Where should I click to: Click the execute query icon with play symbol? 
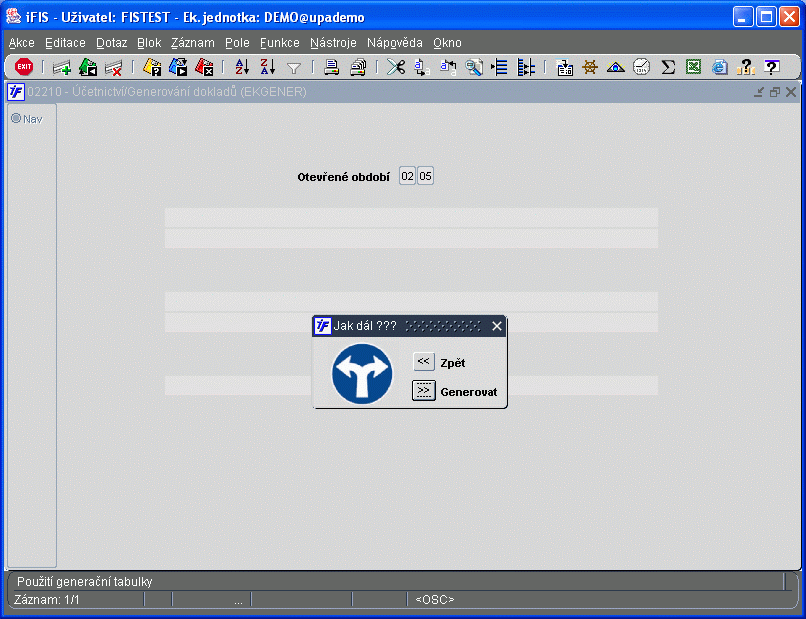coord(178,67)
